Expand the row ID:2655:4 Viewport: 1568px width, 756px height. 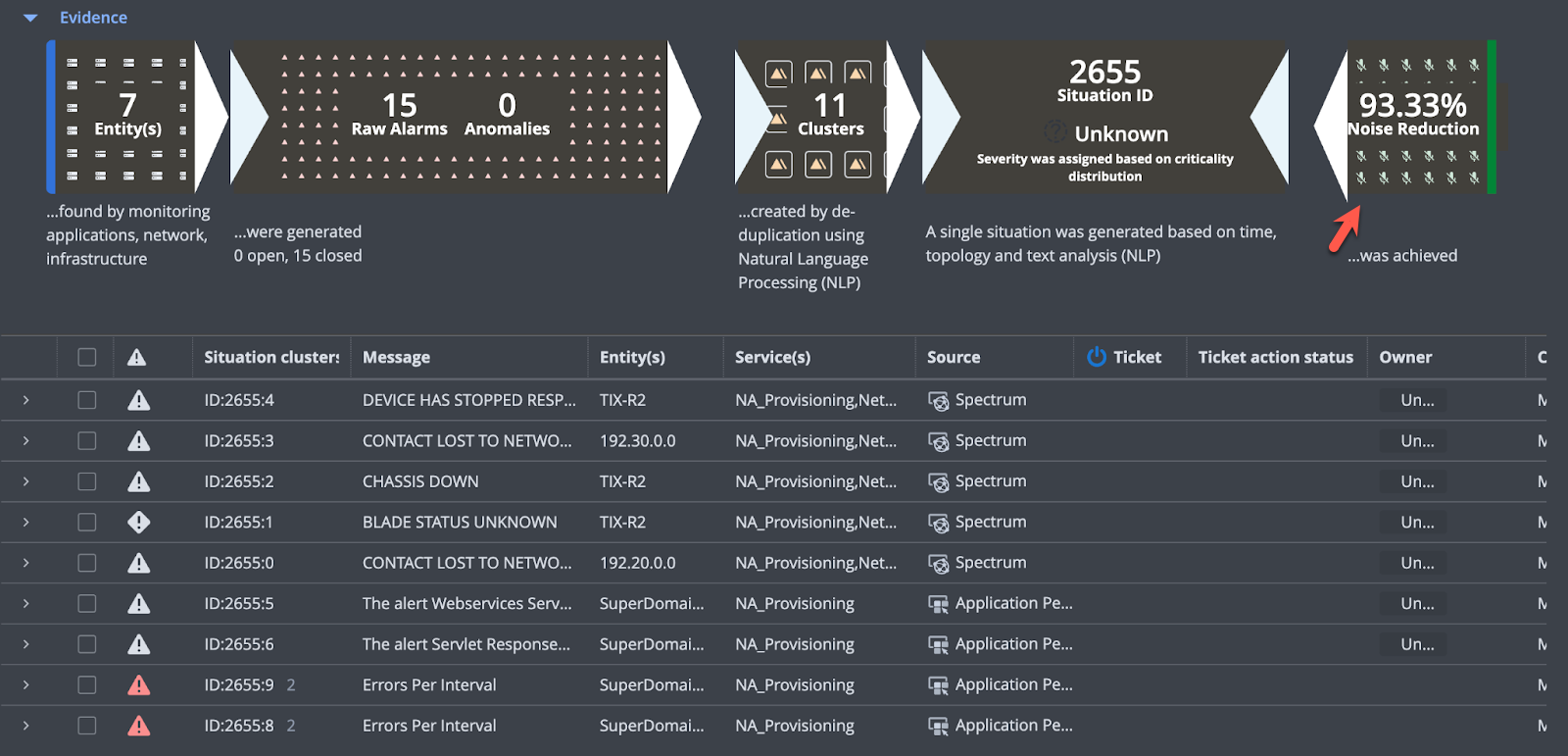coord(25,400)
